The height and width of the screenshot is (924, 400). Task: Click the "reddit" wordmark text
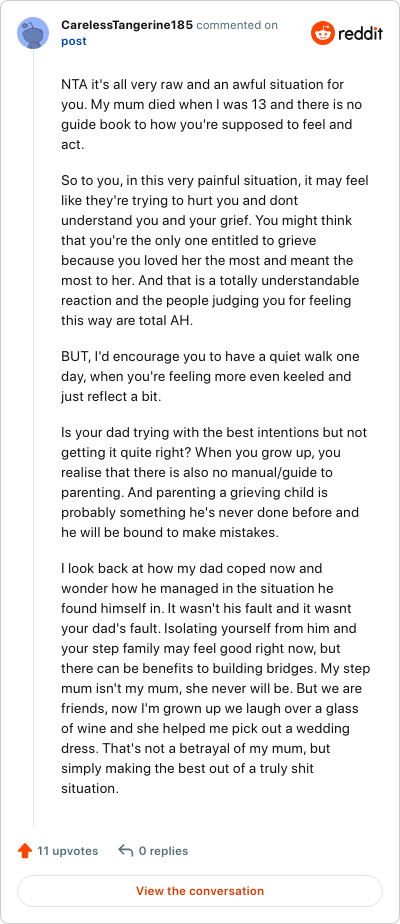[360, 34]
